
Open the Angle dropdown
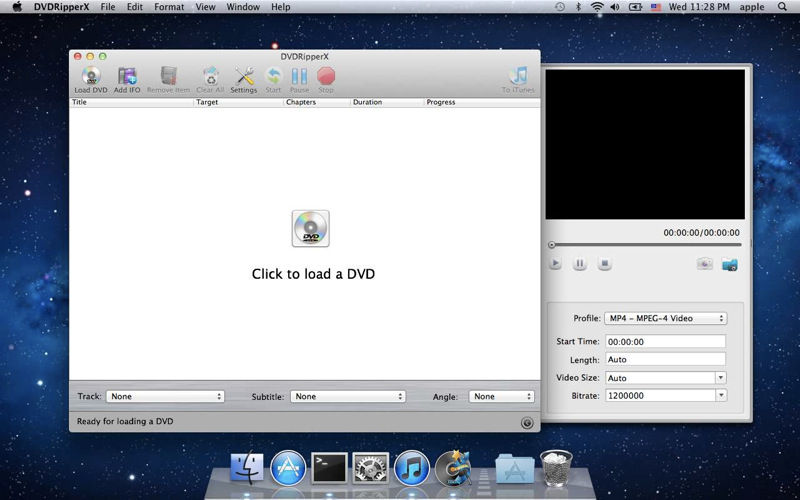[x=502, y=396]
